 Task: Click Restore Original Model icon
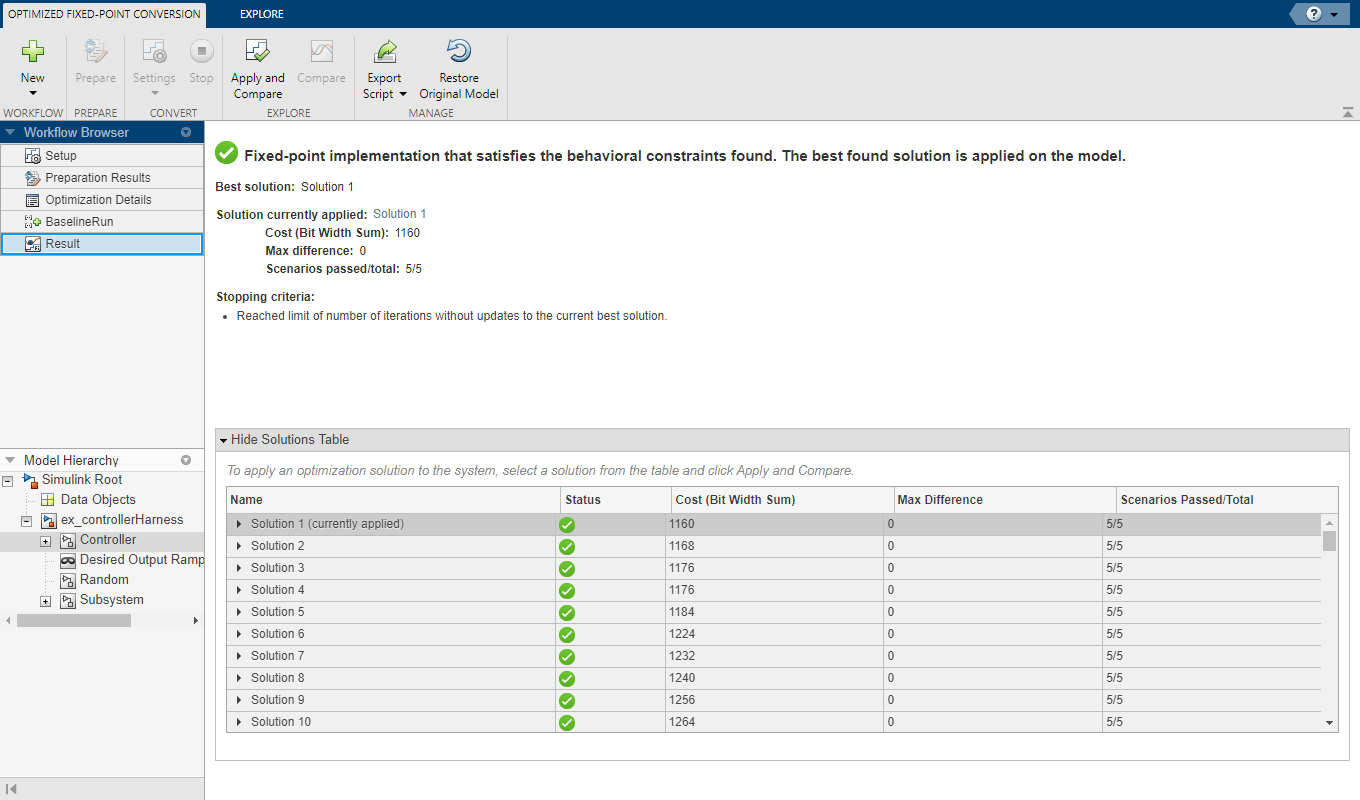pos(458,52)
